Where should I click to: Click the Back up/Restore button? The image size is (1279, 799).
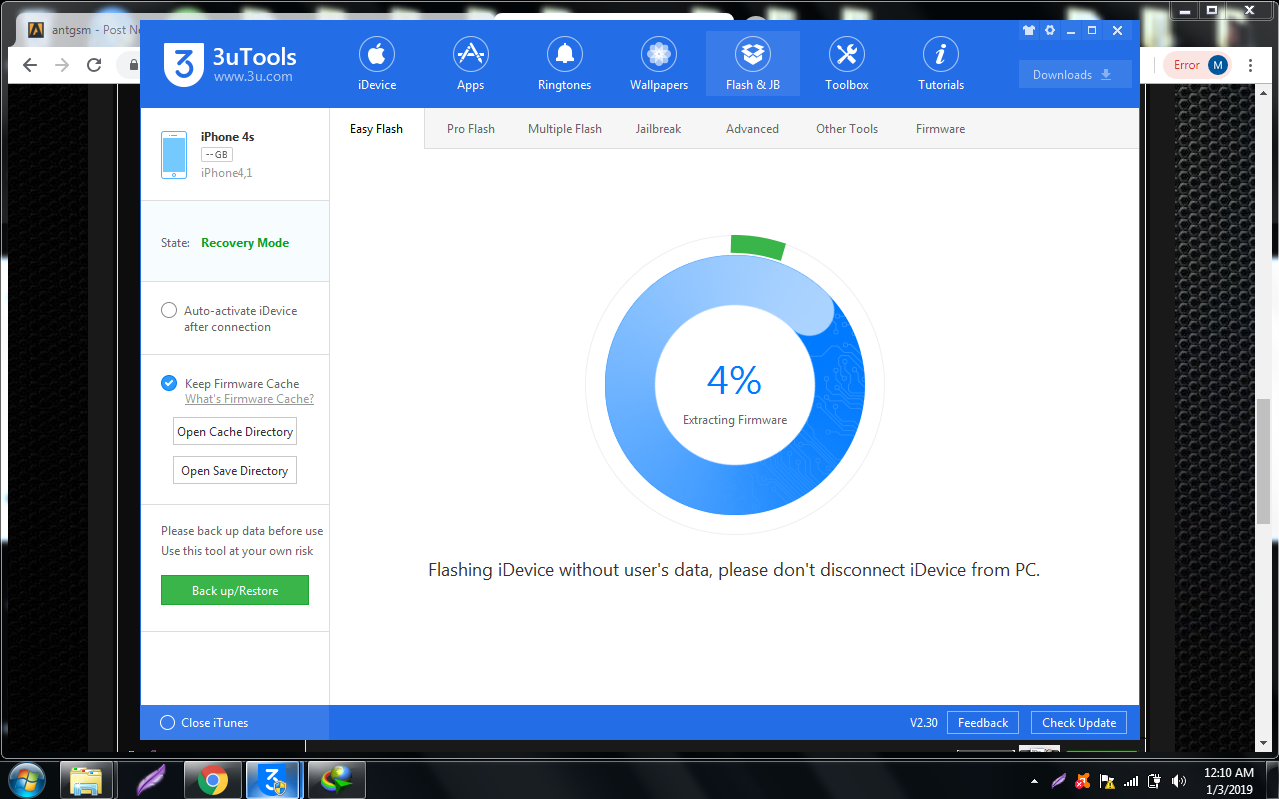235,590
